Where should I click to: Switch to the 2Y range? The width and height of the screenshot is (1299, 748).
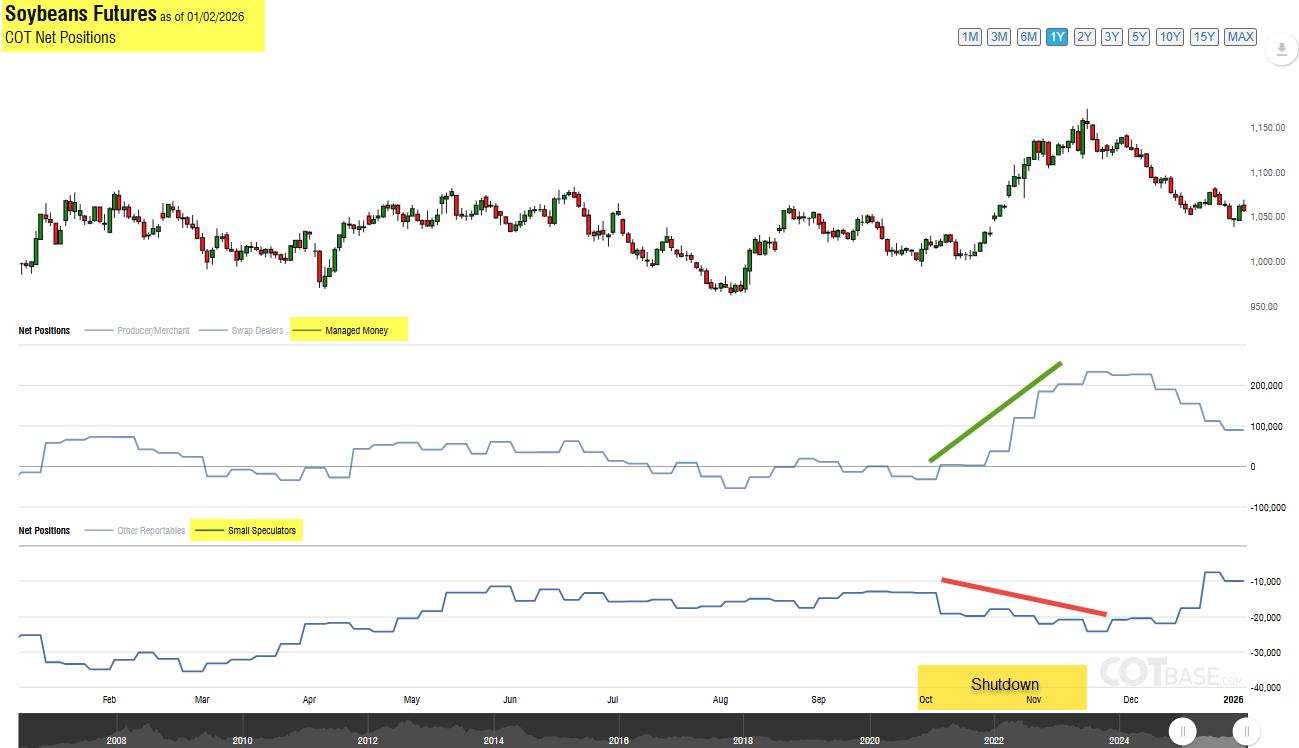click(x=1085, y=37)
